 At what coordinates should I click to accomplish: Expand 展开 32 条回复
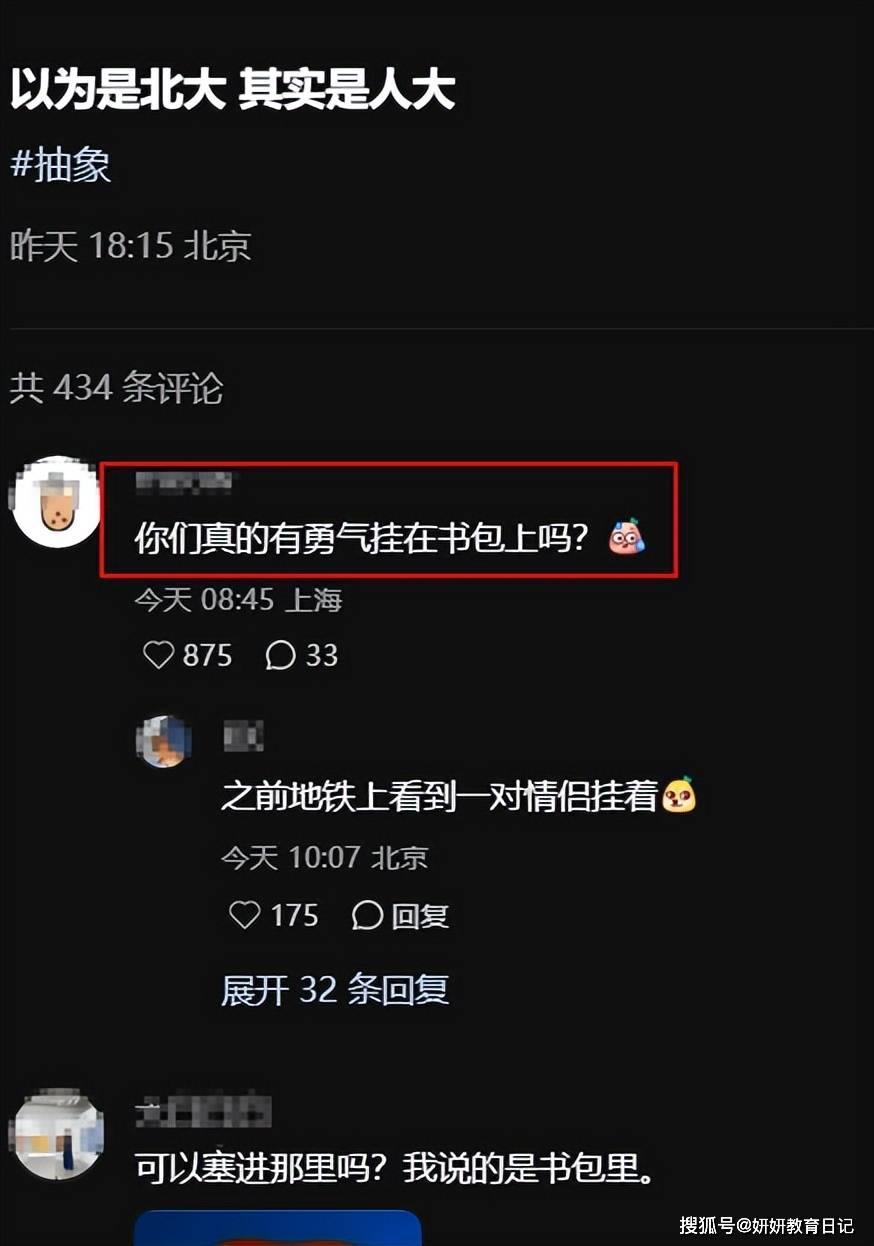pyautogui.click(x=335, y=990)
